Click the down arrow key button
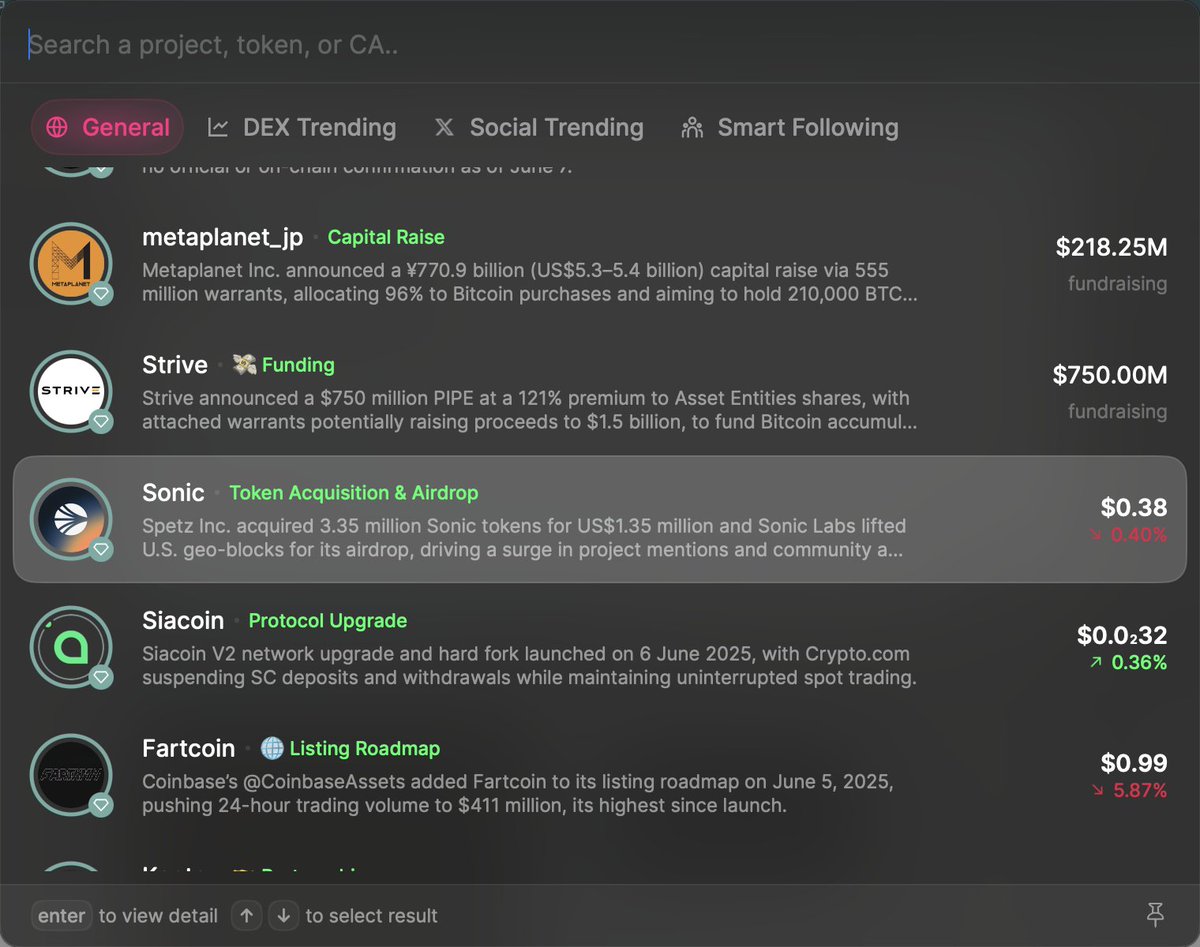This screenshot has width=1200, height=947. [284, 915]
